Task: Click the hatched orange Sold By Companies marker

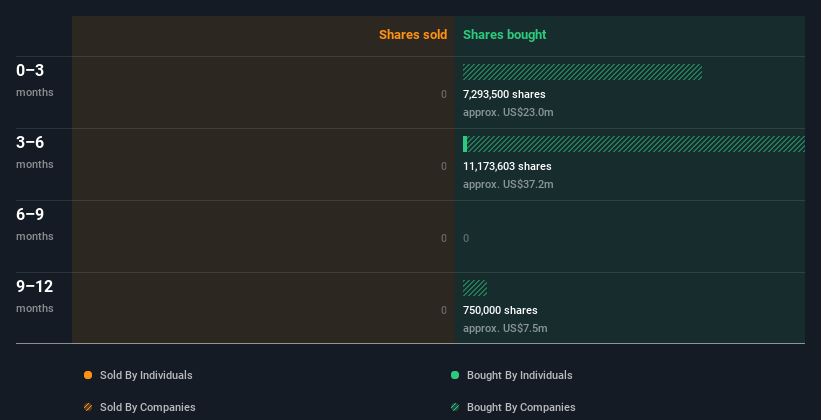Action: [88, 407]
